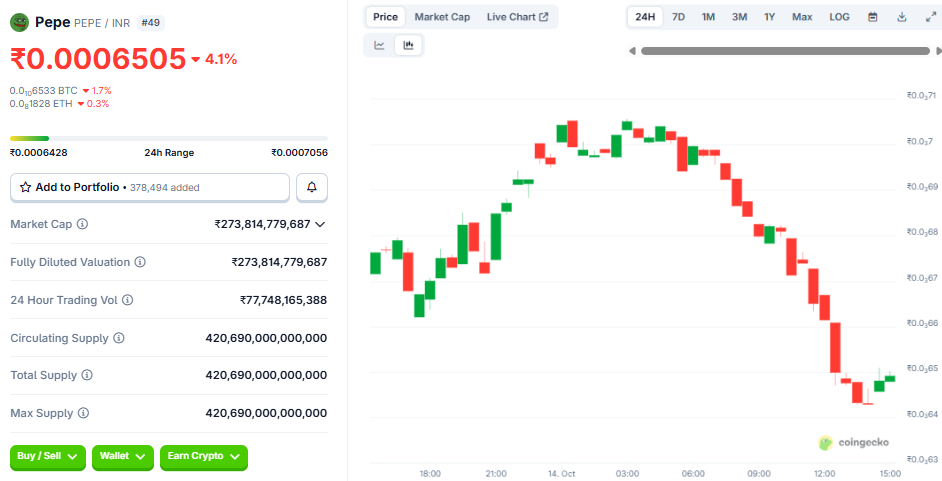Screen dimensions: 942x481
Task: Select the candlestick chart view icon
Action: pos(408,45)
